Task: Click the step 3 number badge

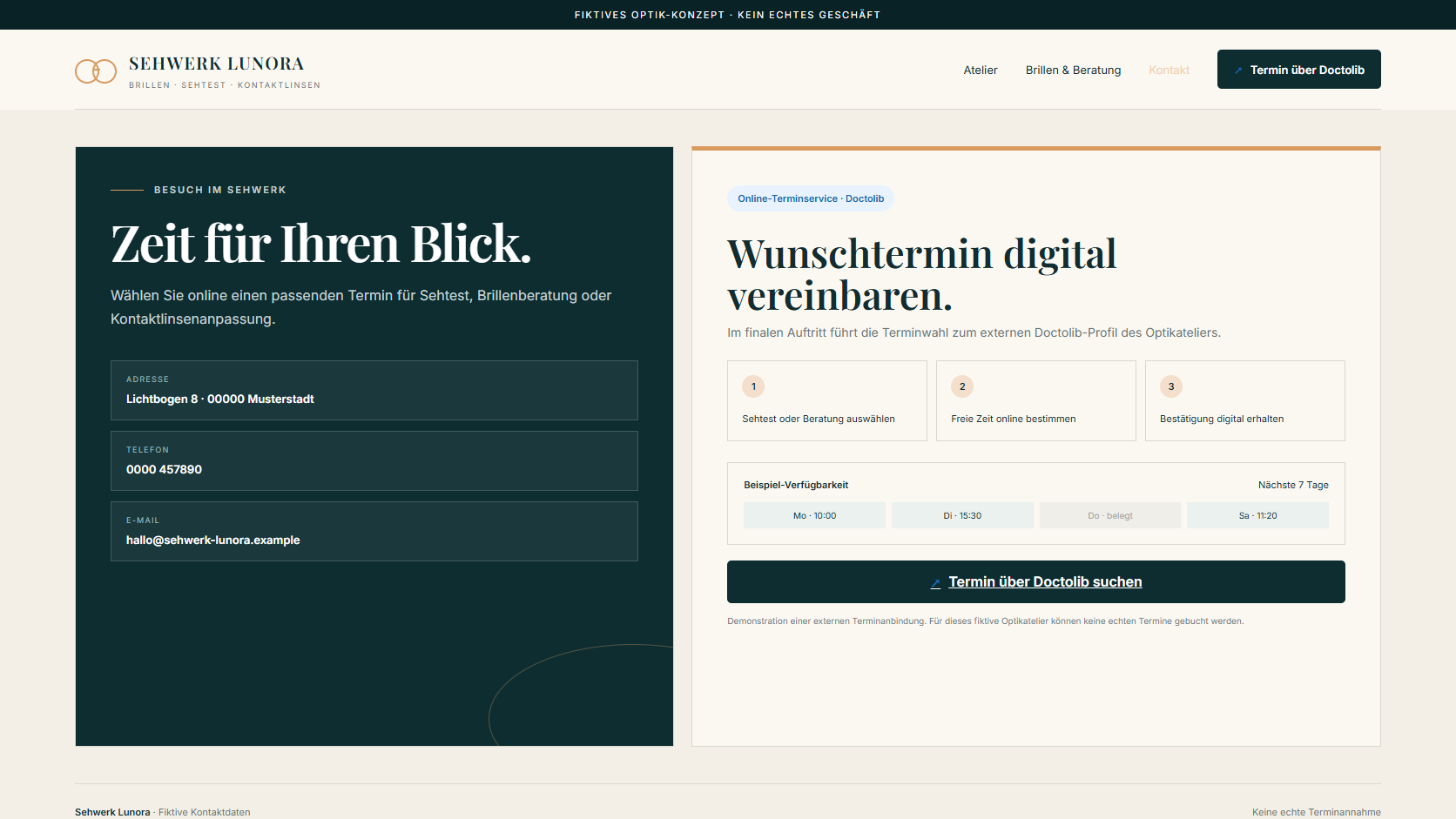Action: coord(1171,386)
